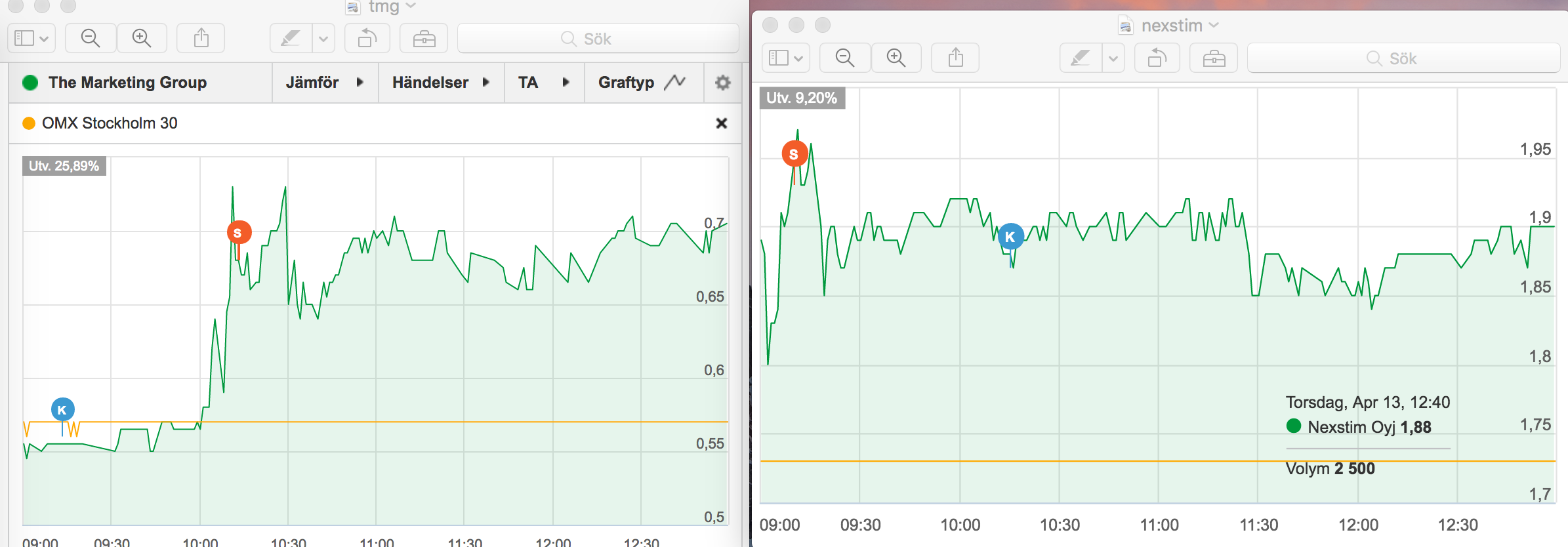This screenshot has width=1568, height=547.
Task: Select highlight pen tool in tmg window
Action: (291, 38)
